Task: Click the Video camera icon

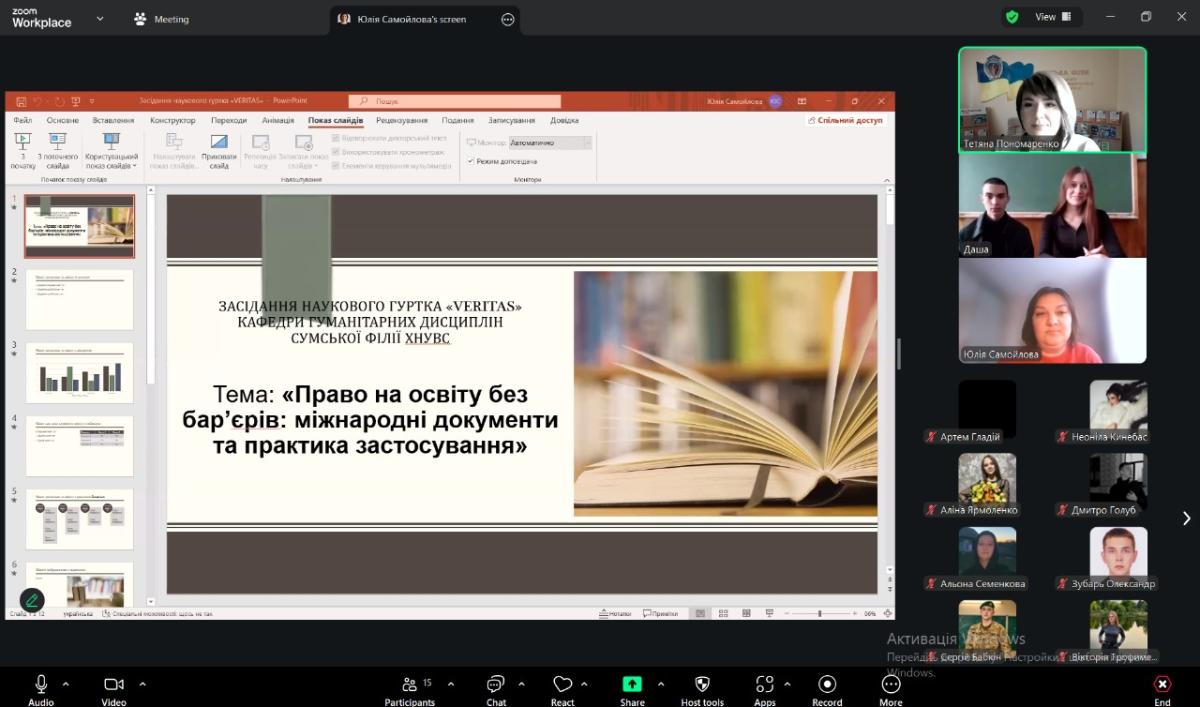Action: coord(113,684)
